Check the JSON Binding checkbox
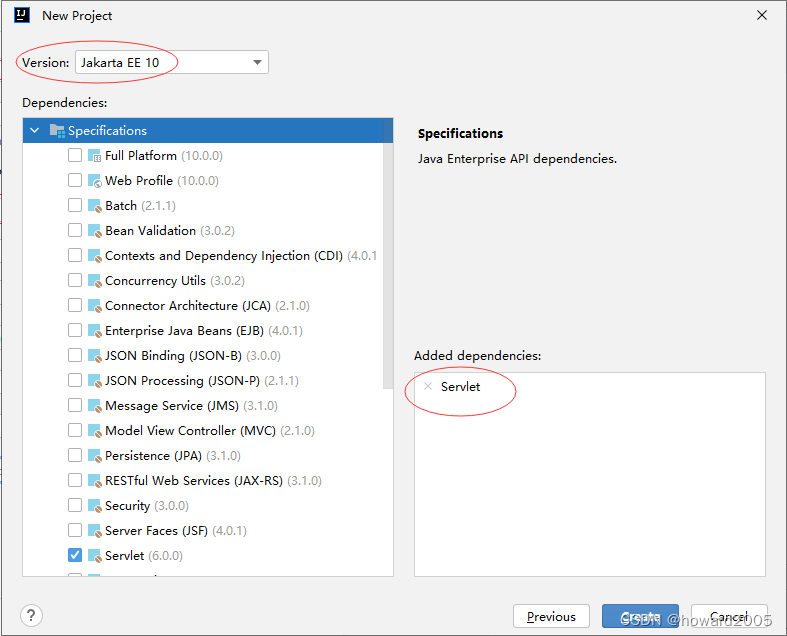Viewport: 787px width, 636px height. (75, 355)
